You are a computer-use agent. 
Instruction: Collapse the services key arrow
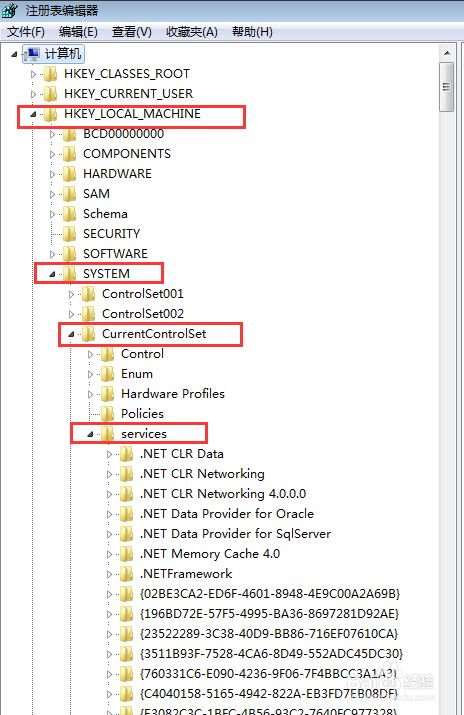click(x=90, y=434)
